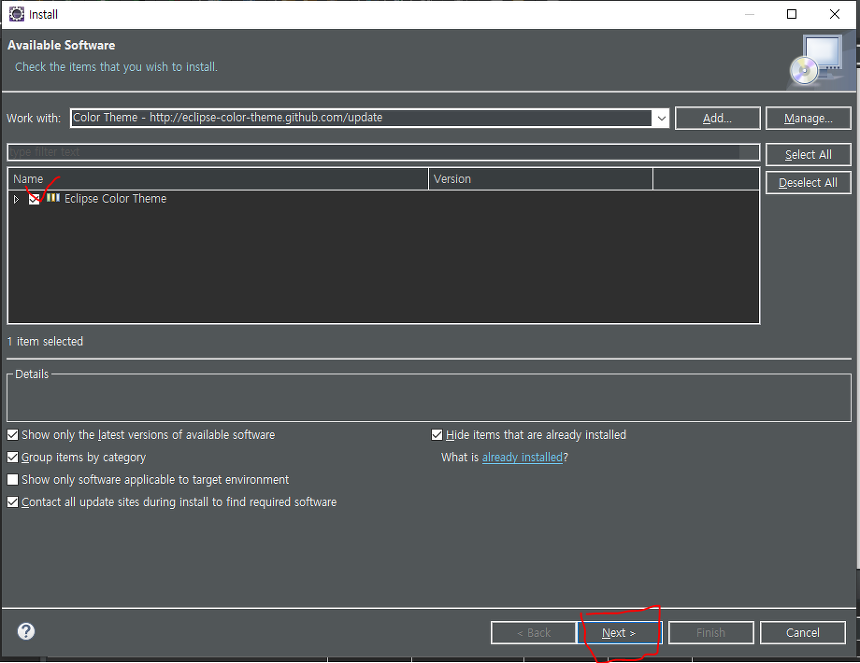Open the help question mark icon
Image resolution: width=860 pixels, height=663 pixels.
point(26,631)
